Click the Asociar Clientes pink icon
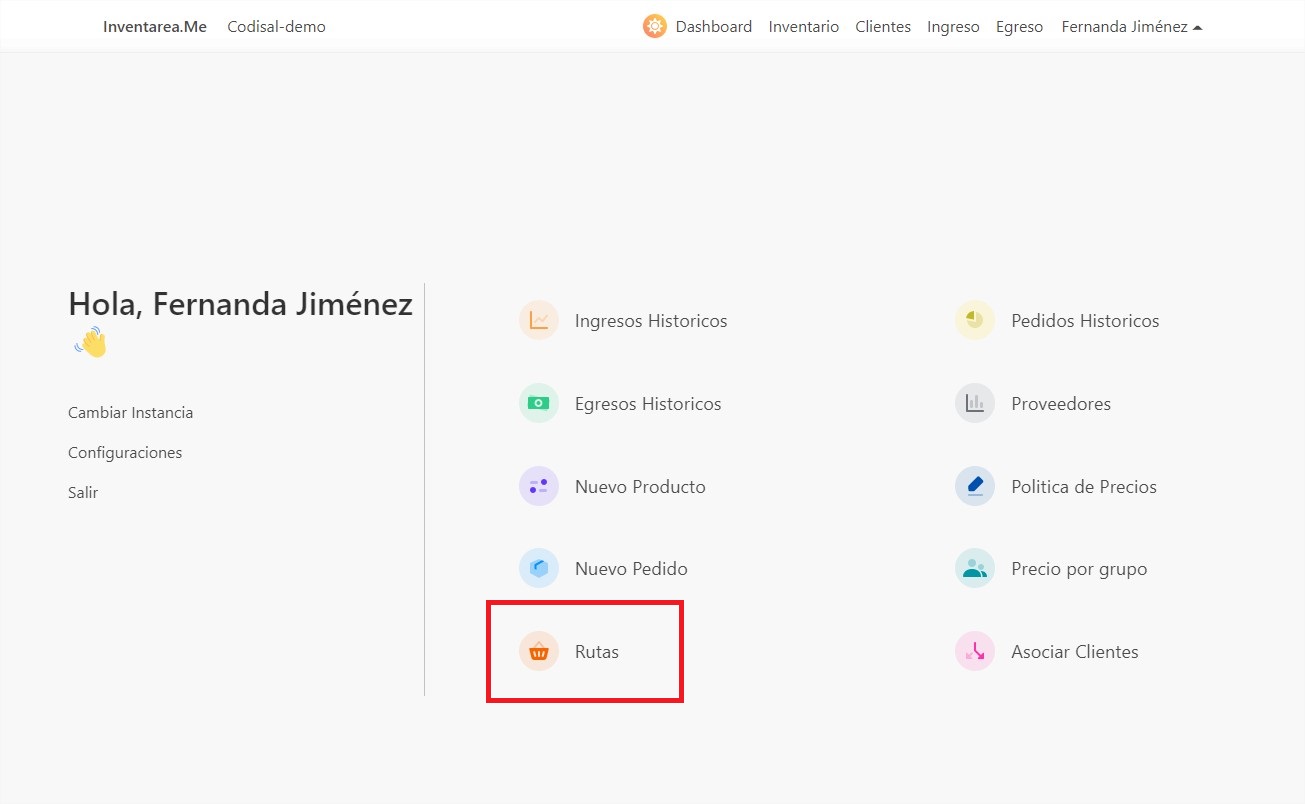1305x804 pixels. 974,651
